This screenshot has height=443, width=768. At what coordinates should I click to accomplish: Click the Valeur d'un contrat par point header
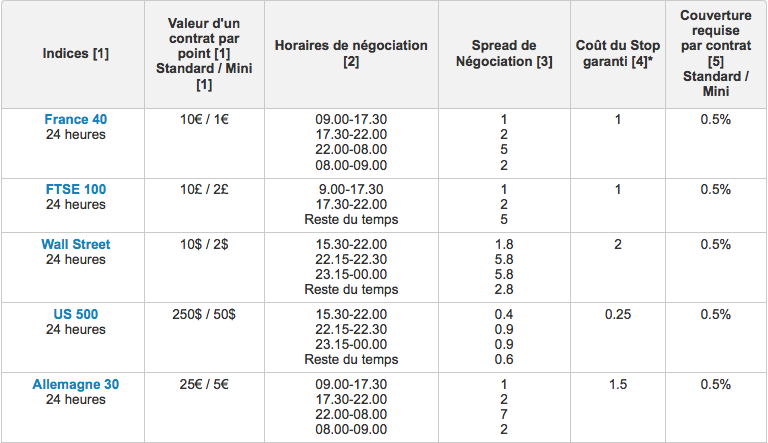204,53
